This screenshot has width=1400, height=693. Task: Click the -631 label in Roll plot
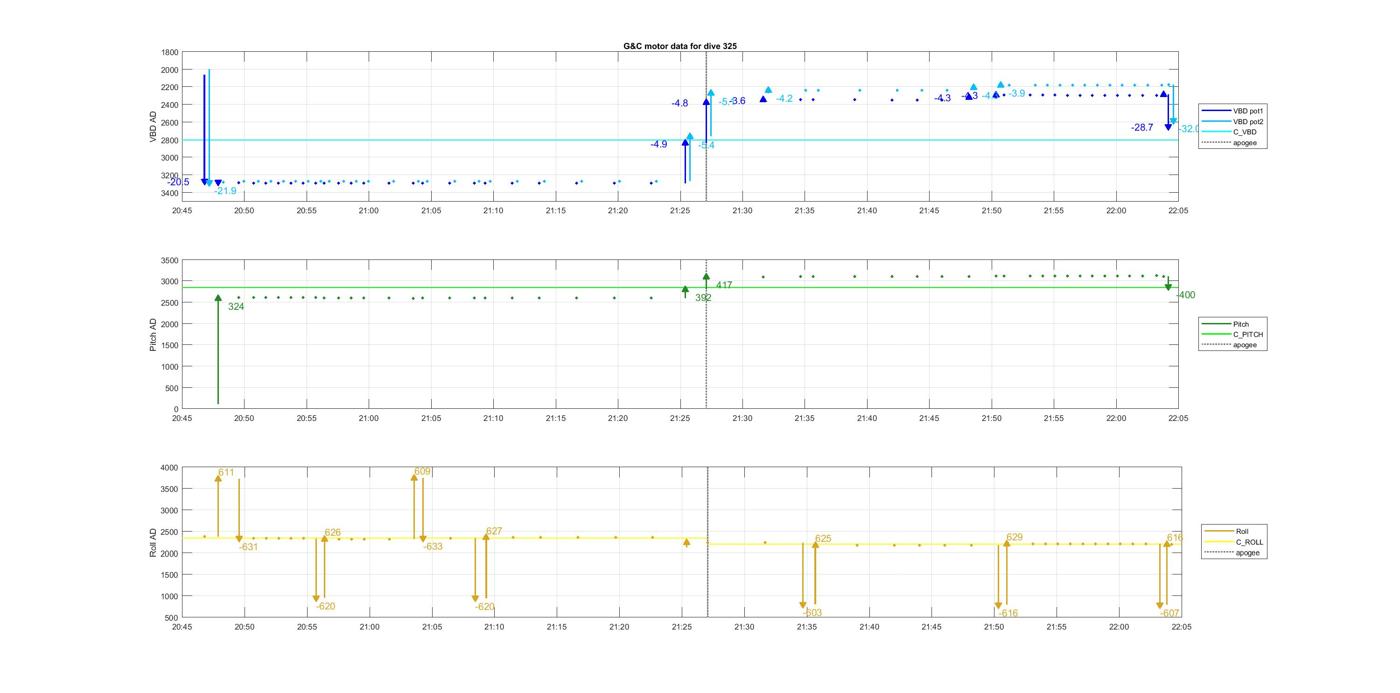tap(248, 547)
